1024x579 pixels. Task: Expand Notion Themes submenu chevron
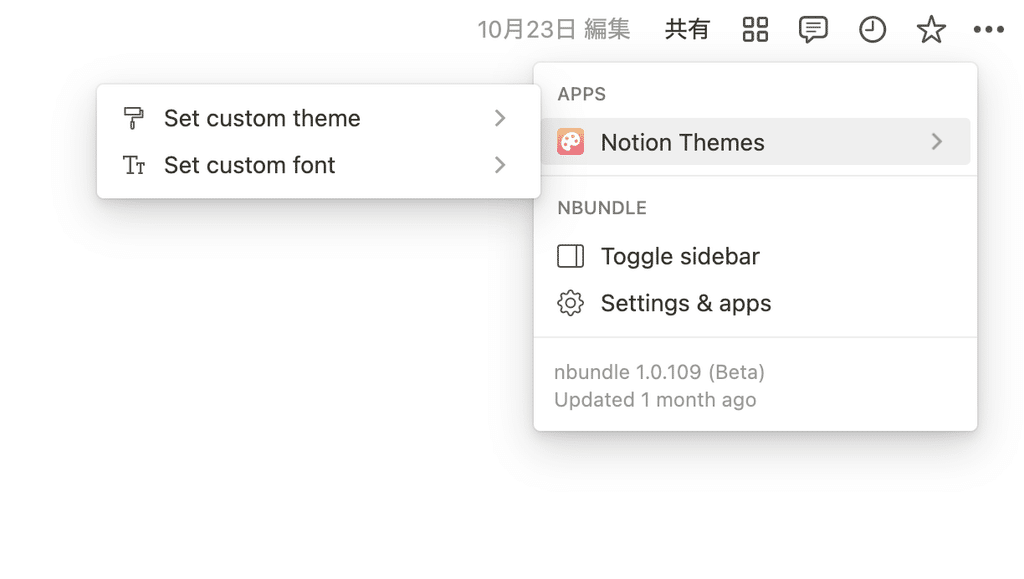[x=937, y=142]
